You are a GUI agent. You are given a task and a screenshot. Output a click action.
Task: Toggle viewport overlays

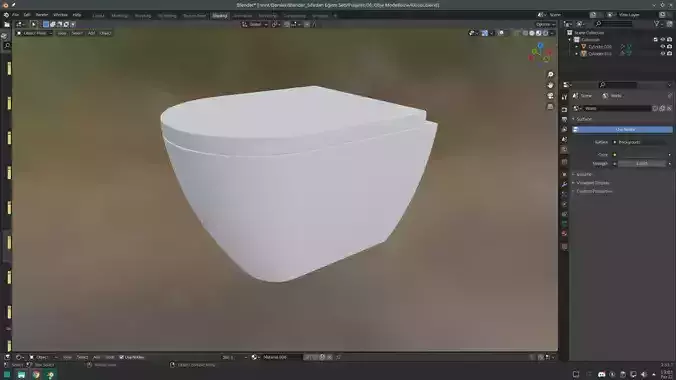coord(501,33)
